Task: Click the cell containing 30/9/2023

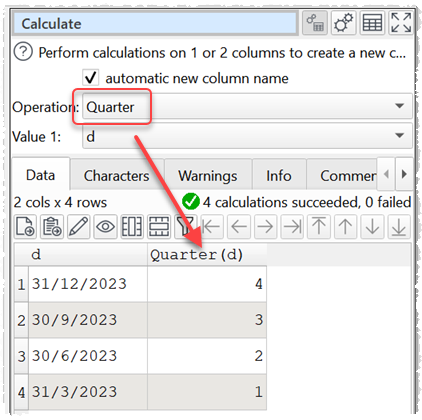Action: tap(88, 320)
